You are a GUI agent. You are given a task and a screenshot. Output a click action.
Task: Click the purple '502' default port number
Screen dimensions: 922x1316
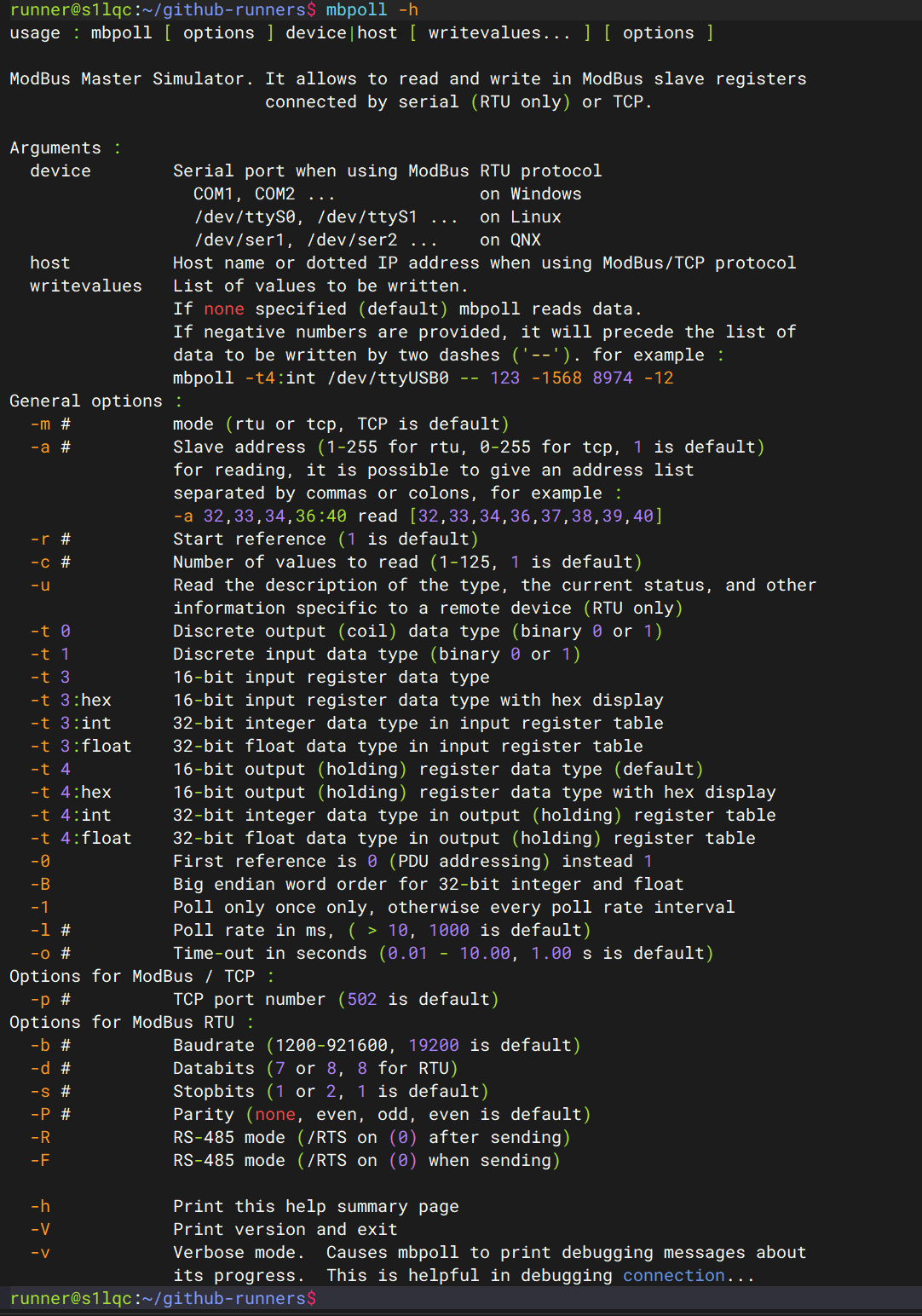tap(361, 999)
